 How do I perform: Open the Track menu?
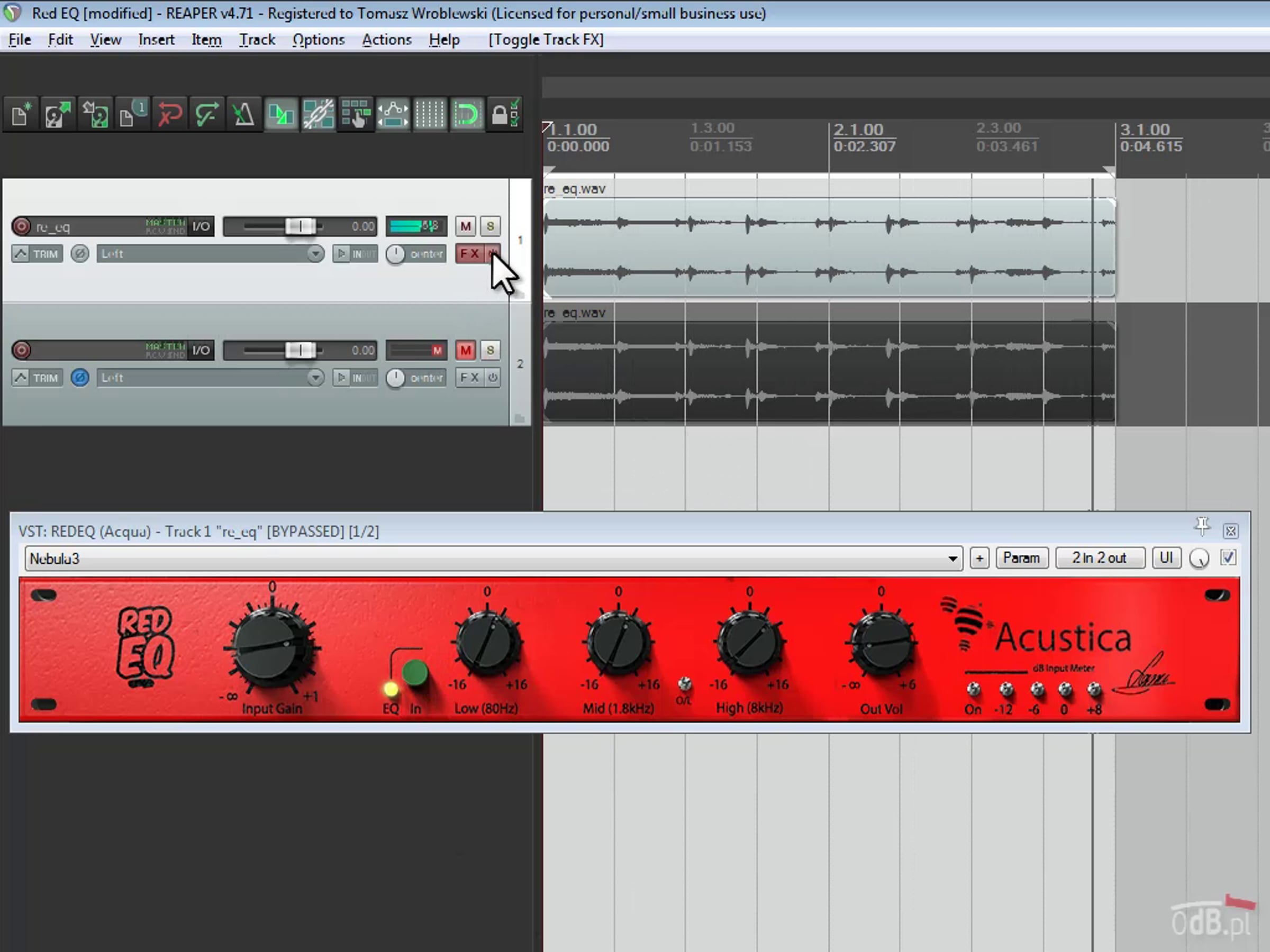point(257,40)
